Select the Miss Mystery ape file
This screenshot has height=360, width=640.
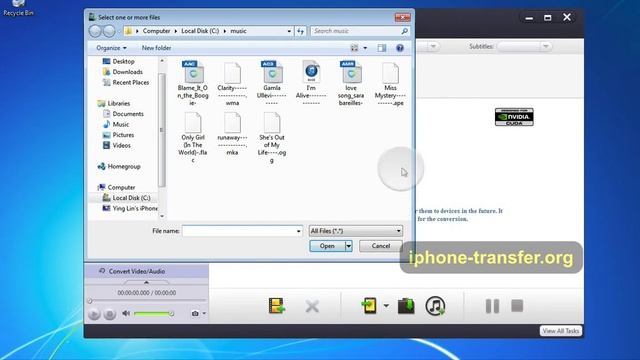tap(390, 83)
